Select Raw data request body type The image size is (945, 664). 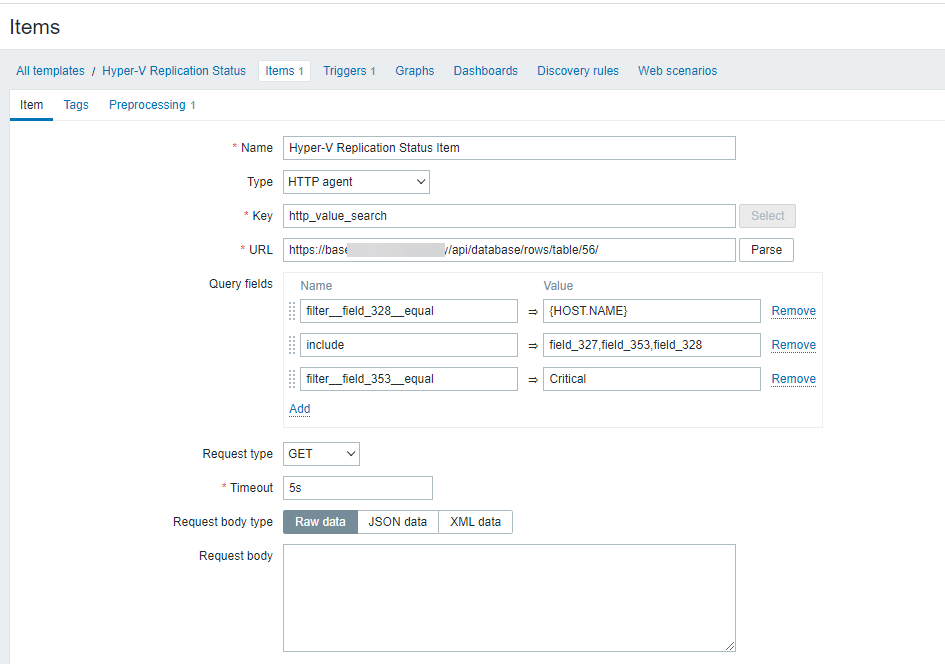320,522
